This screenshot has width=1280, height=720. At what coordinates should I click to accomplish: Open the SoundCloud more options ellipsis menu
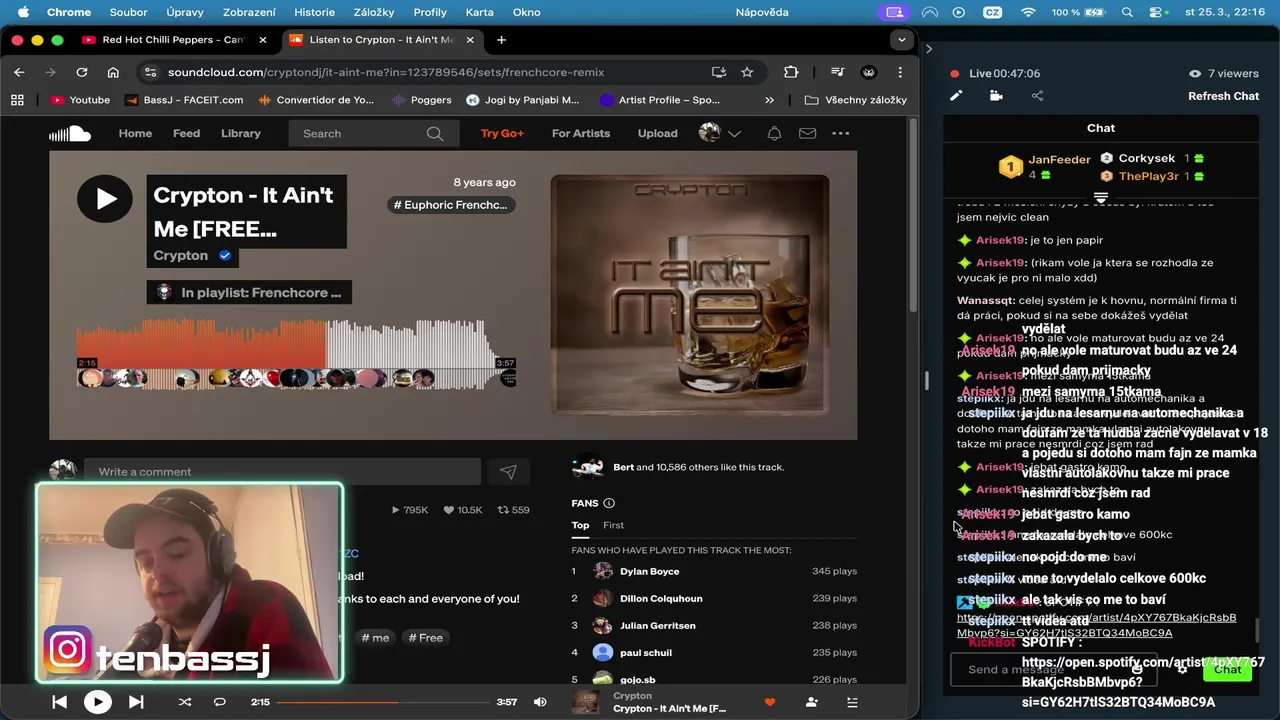point(840,133)
